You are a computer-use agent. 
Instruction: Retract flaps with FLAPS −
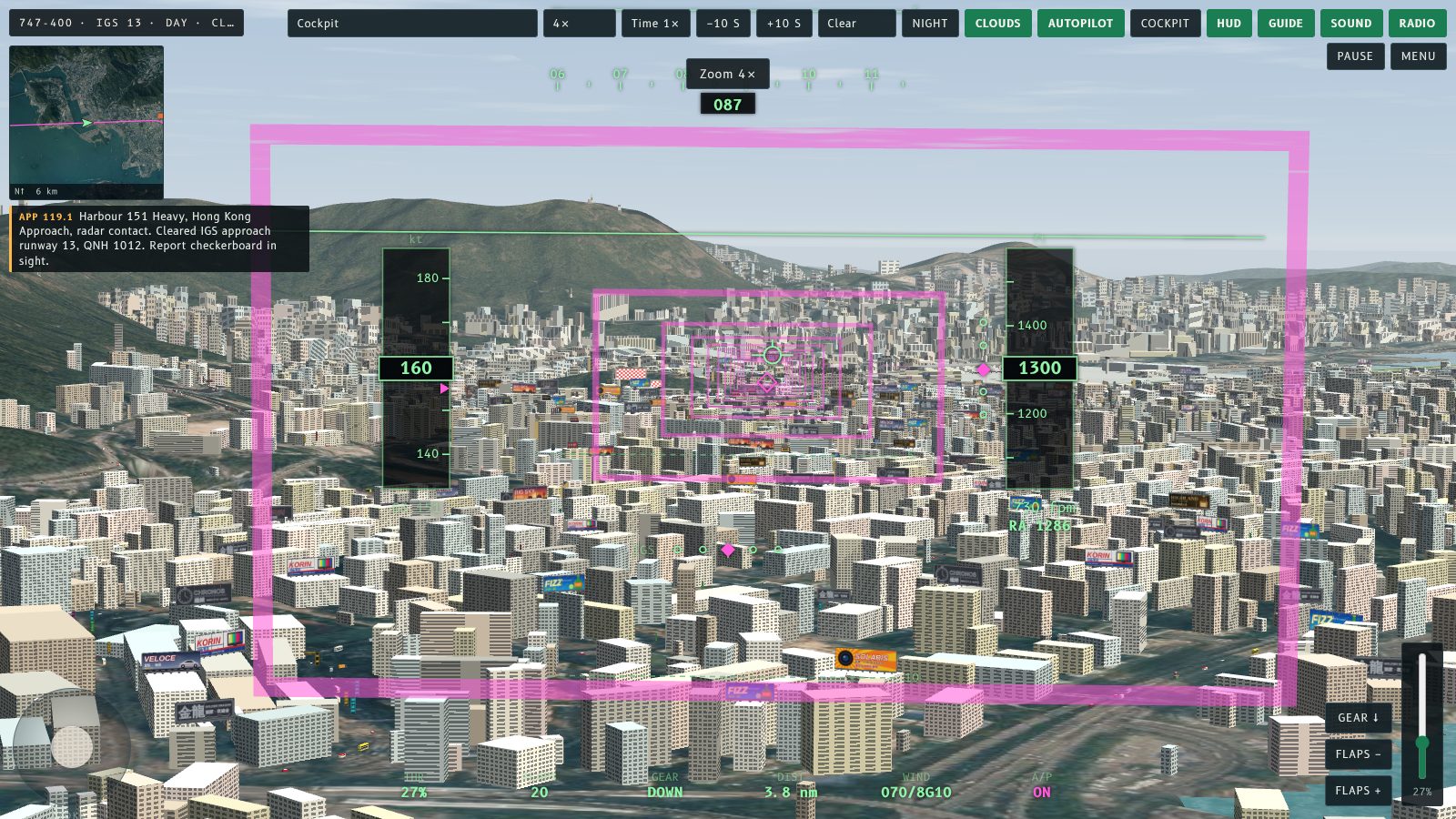(1358, 753)
